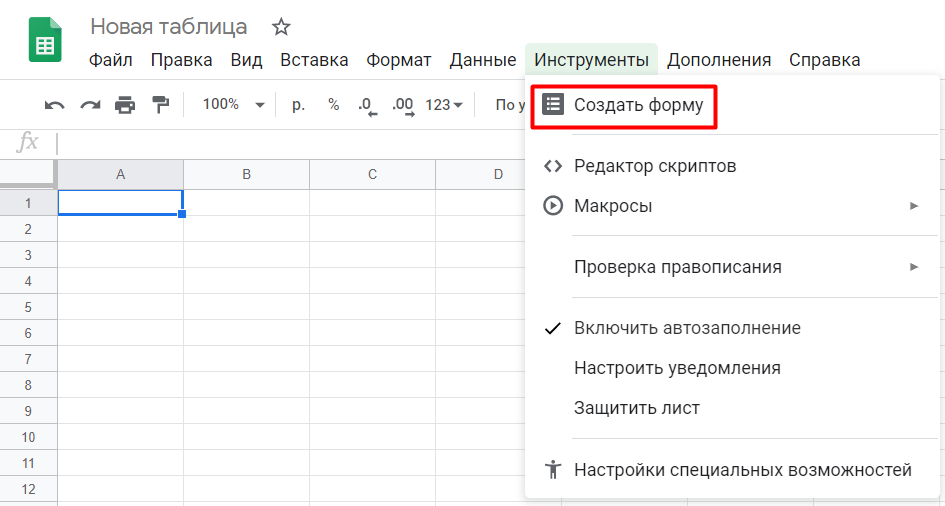This screenshot has height=506, width=945.
Task: Print the spreadsheet
Action: (x=125, y=105)
